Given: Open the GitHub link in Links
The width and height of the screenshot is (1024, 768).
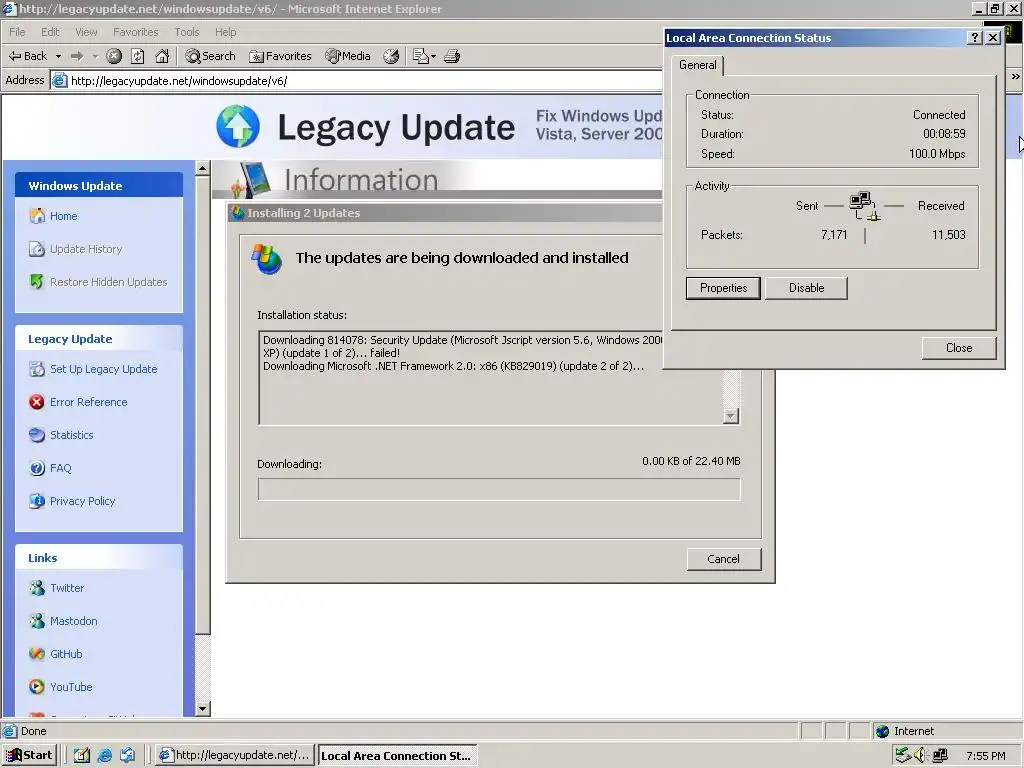Looking at the screenshot, I should point(66,654).
